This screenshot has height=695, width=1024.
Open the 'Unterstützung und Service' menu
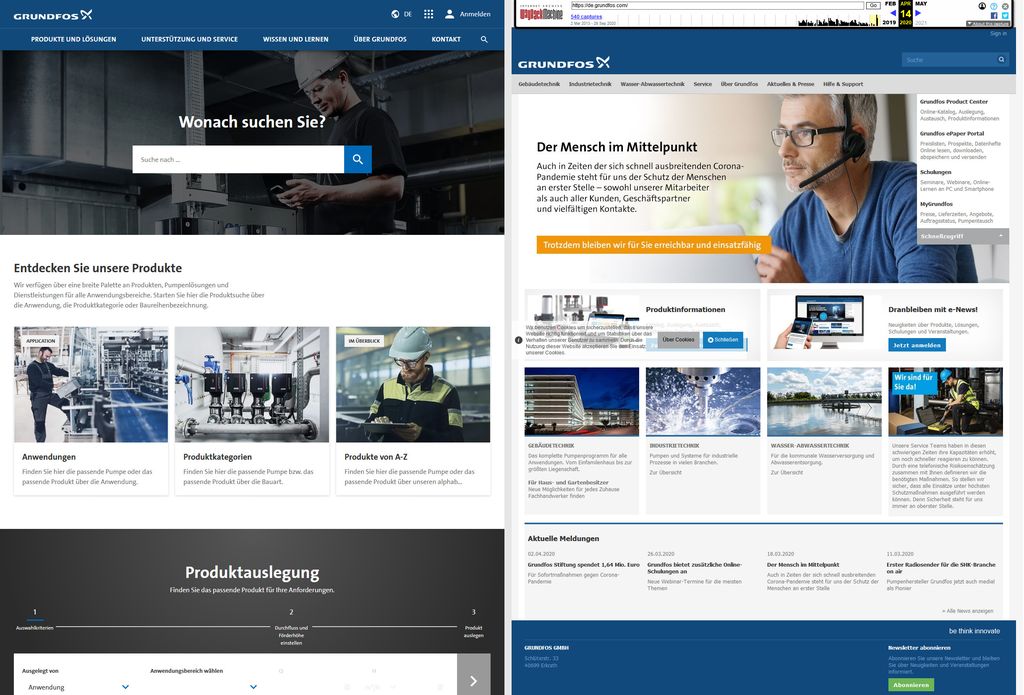189,39
